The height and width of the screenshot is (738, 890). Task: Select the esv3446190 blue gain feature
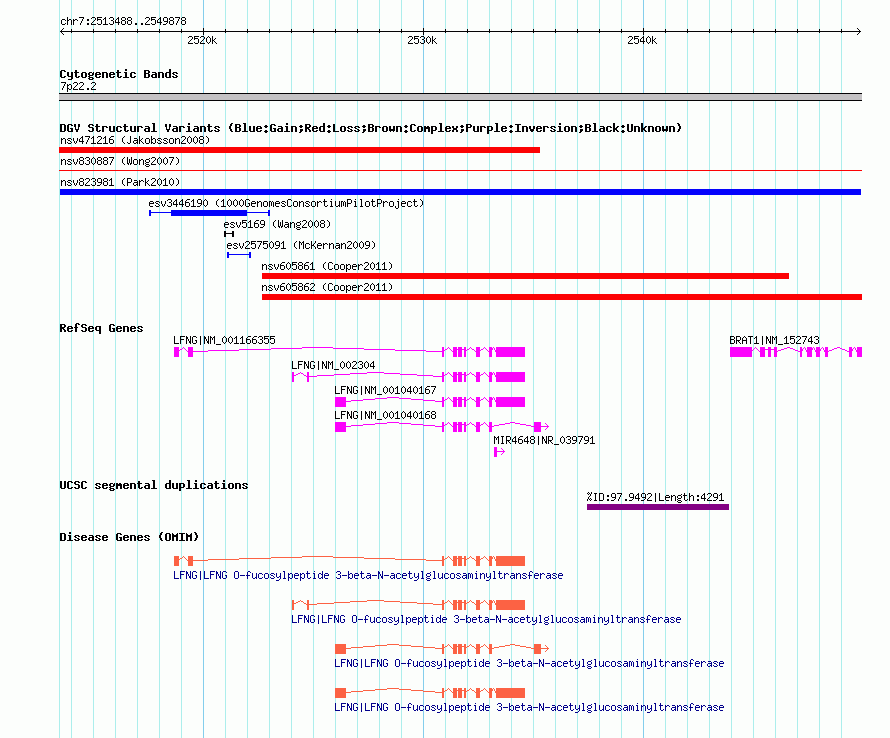coord(209,213)
